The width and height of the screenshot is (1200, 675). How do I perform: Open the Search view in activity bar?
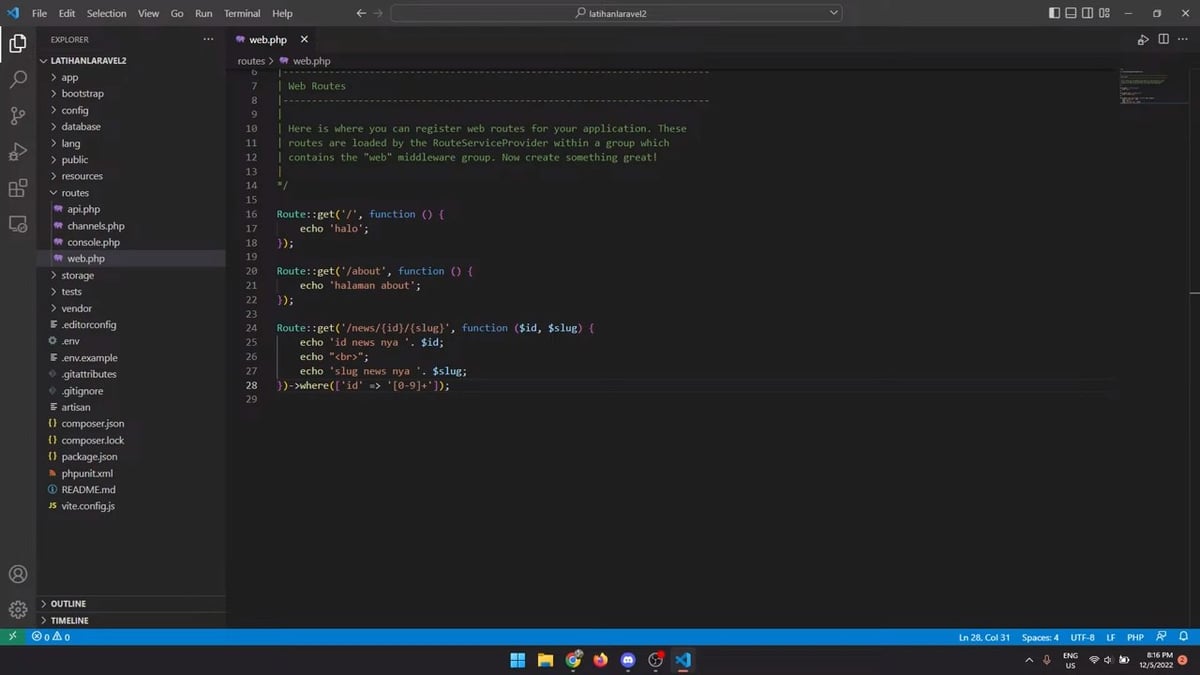coord(18,80)
